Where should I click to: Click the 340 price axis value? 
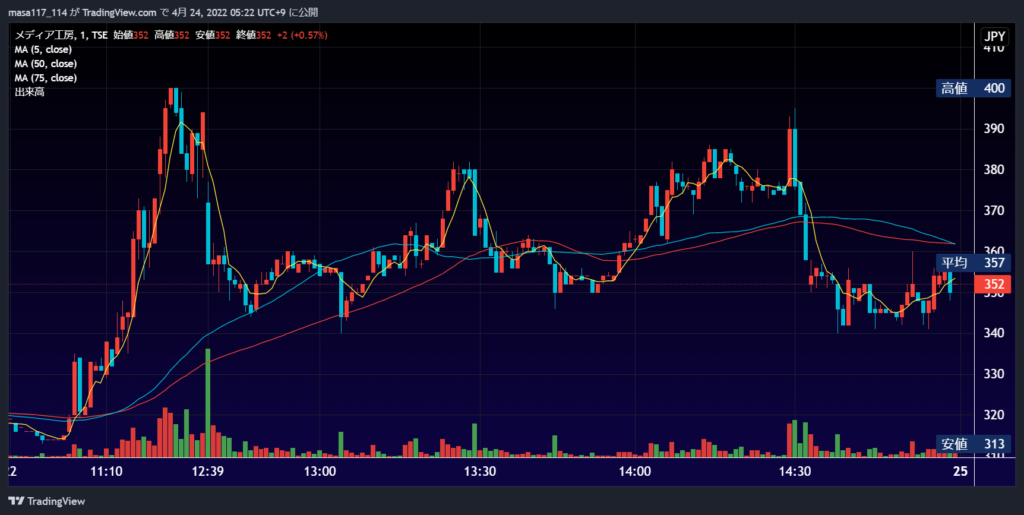pos(993,333)
